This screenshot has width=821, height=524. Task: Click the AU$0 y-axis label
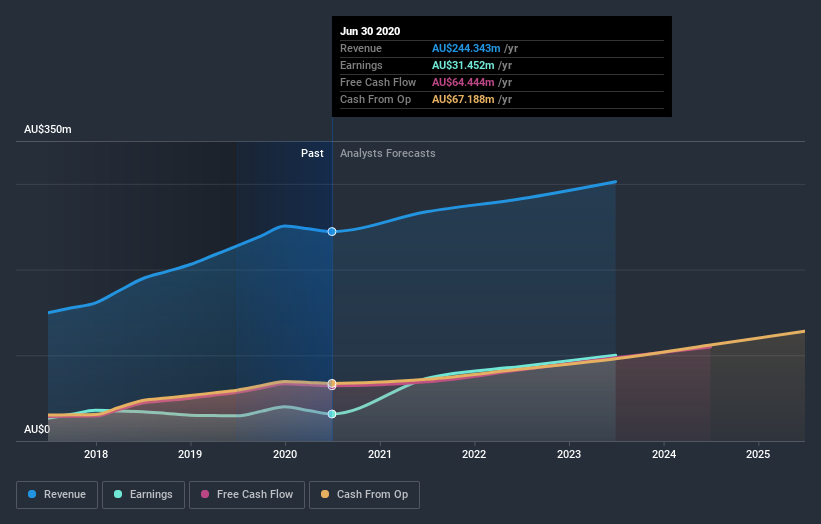(x=37, y=429)
